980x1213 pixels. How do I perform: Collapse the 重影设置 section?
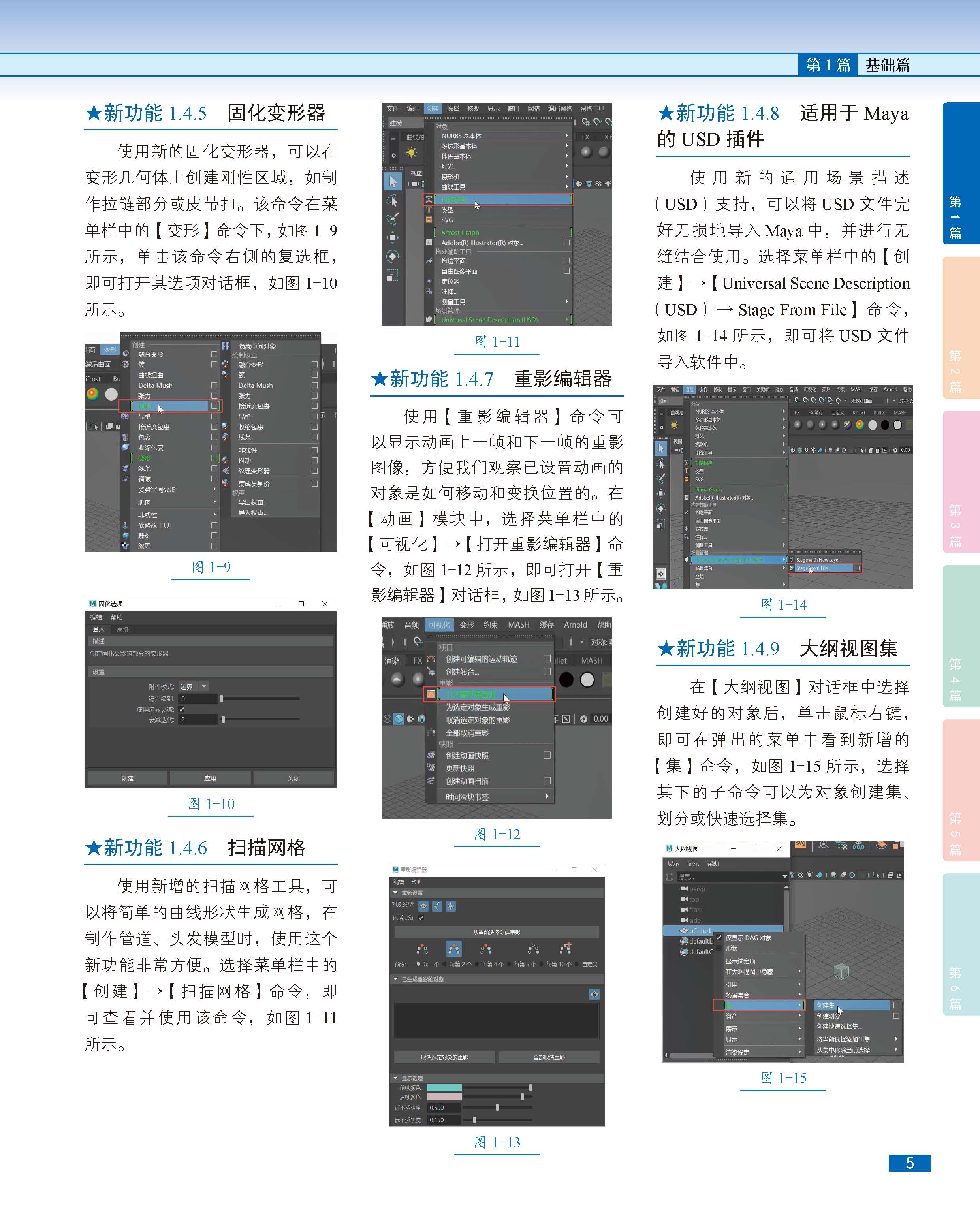point(396,893)
